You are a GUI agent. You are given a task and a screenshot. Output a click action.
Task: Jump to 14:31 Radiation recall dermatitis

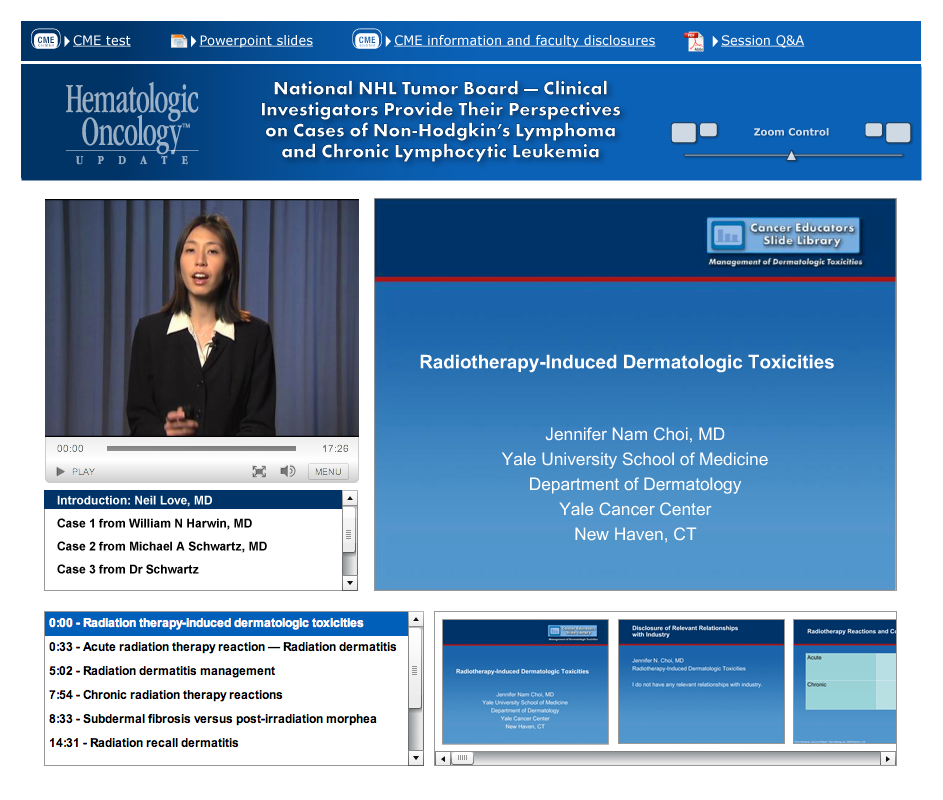[226, 743]
